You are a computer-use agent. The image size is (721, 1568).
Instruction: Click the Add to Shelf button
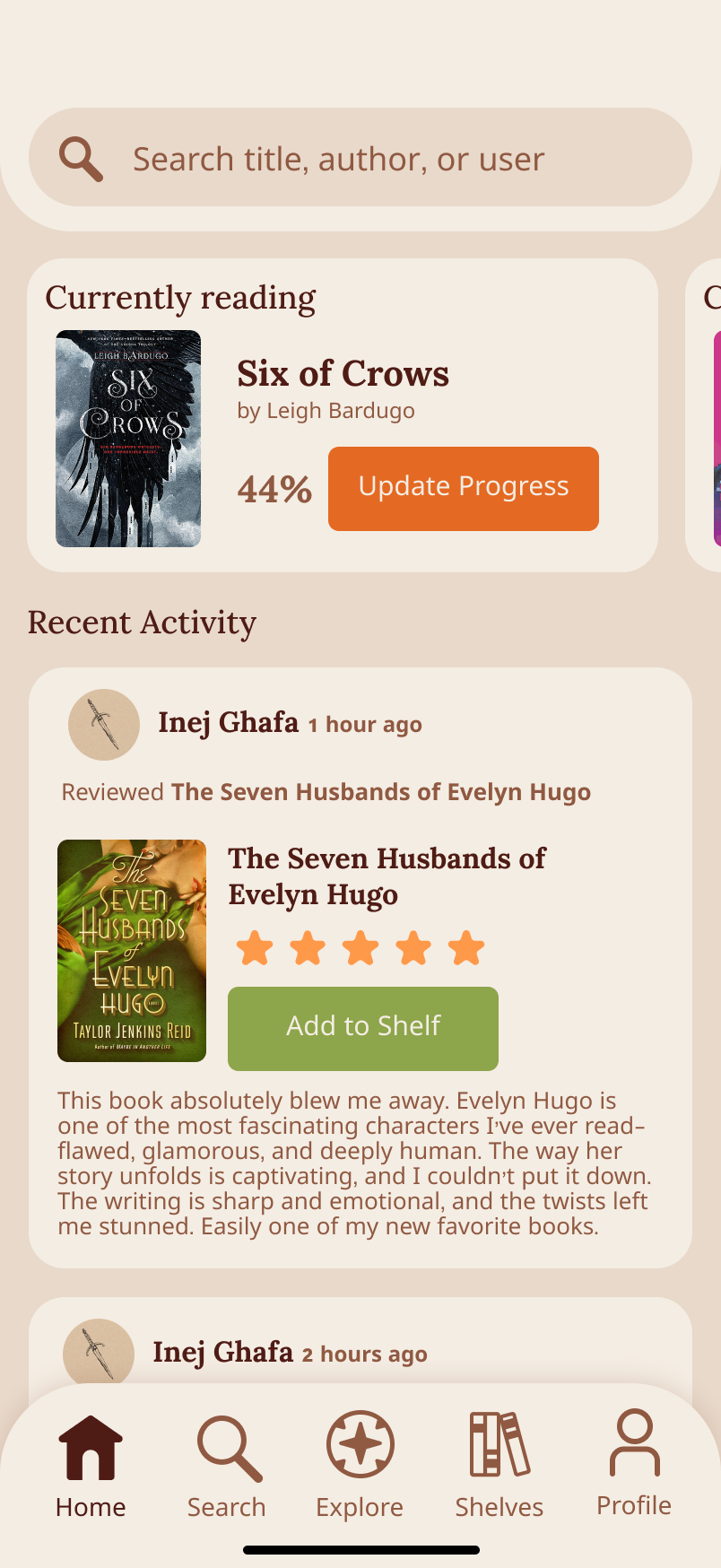(363, 1029)
